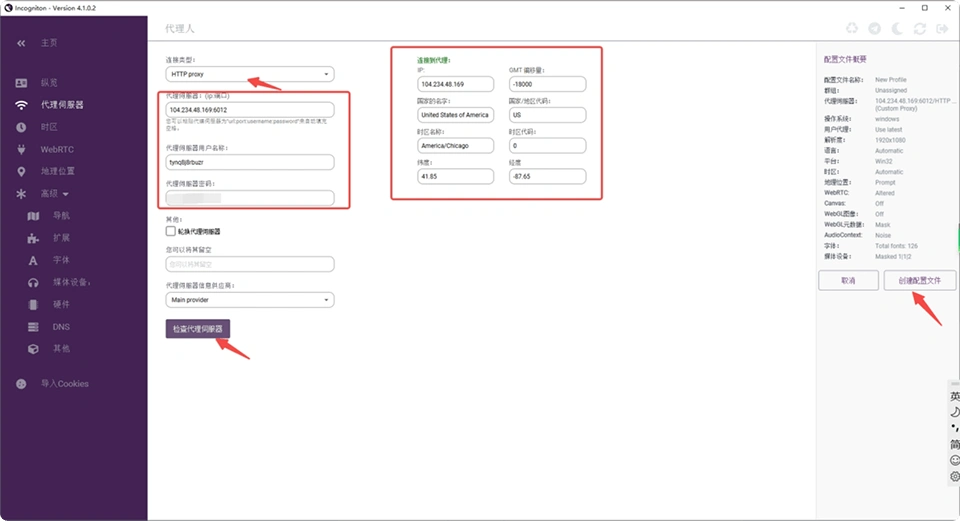Screen dimensions: 960x521
Task: Click the 检查代理伺服器 button
Action: [198, 328]
